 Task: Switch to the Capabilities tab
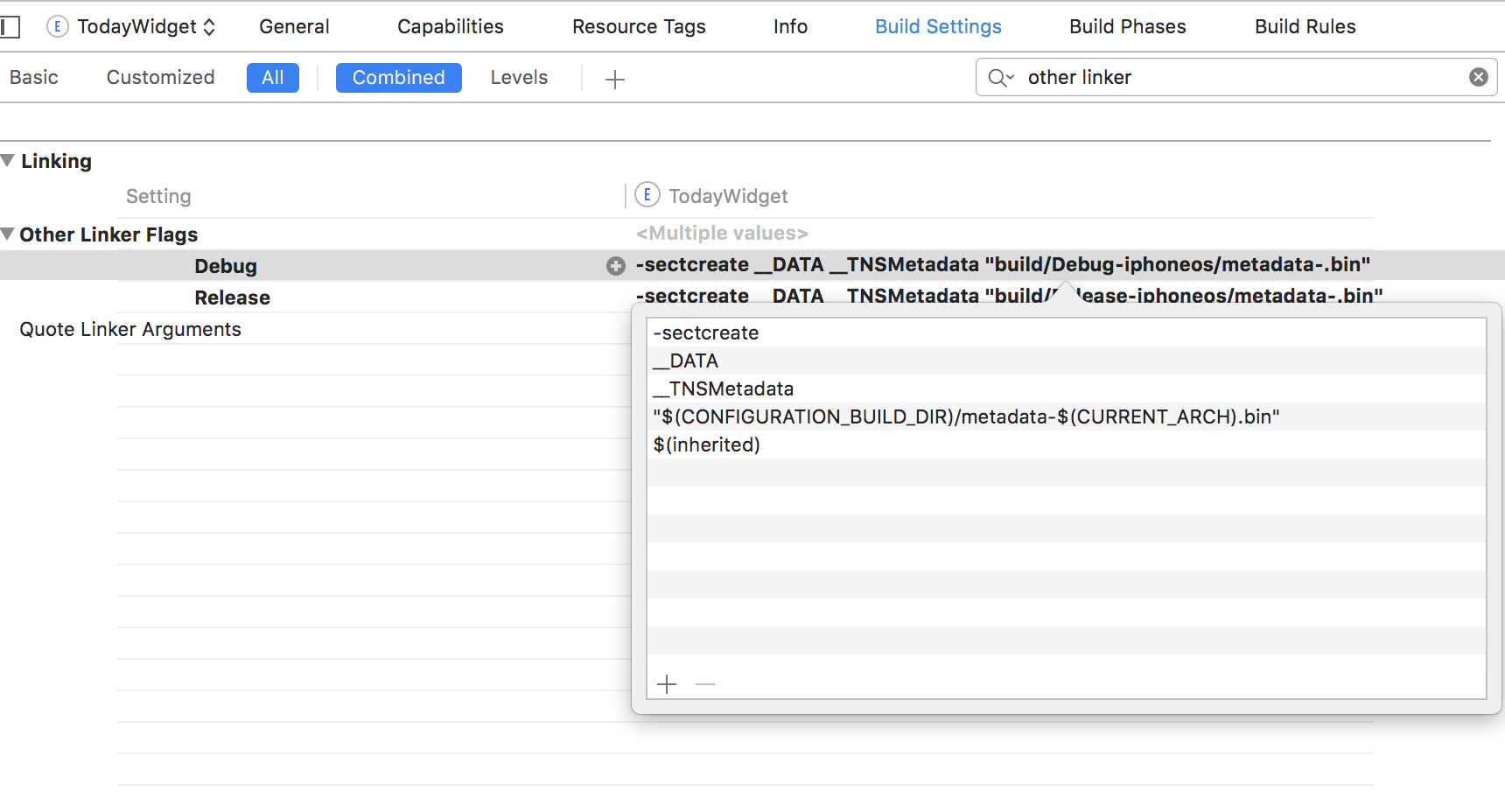450,27
